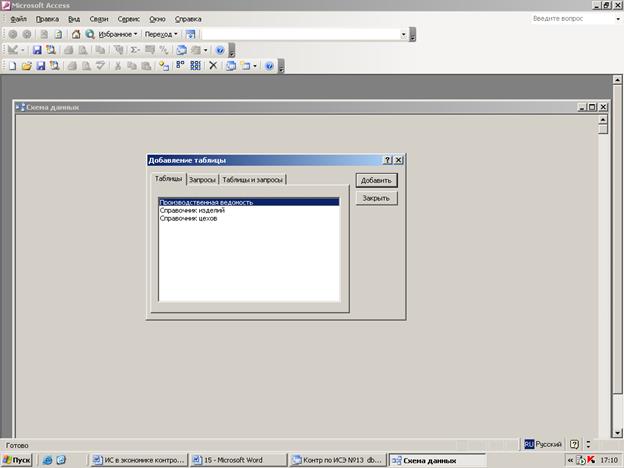Screen dimensions: 624x468
Task: Open the Связи menu
Action: pos(99,19)
